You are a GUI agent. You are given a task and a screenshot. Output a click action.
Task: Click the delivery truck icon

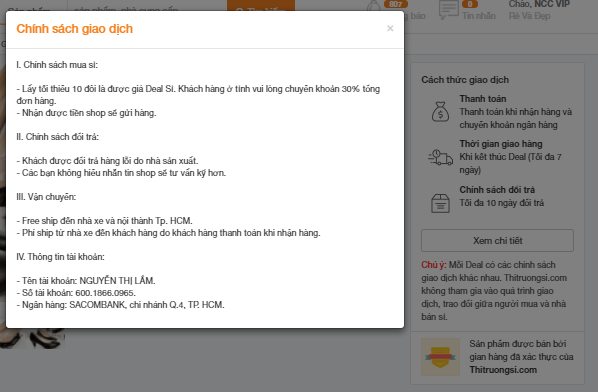440,157
